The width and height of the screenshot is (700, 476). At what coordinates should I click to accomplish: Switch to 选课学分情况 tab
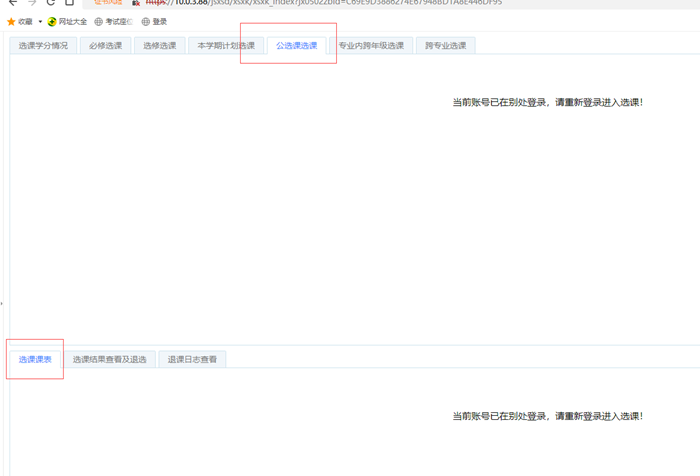point(43,46)
